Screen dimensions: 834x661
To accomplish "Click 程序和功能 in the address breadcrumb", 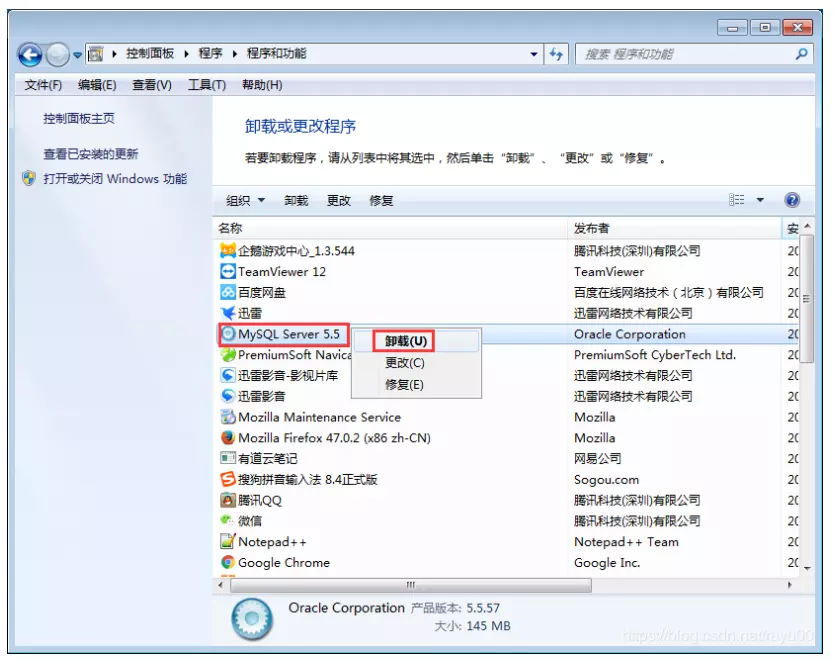I will coord(277,53).
